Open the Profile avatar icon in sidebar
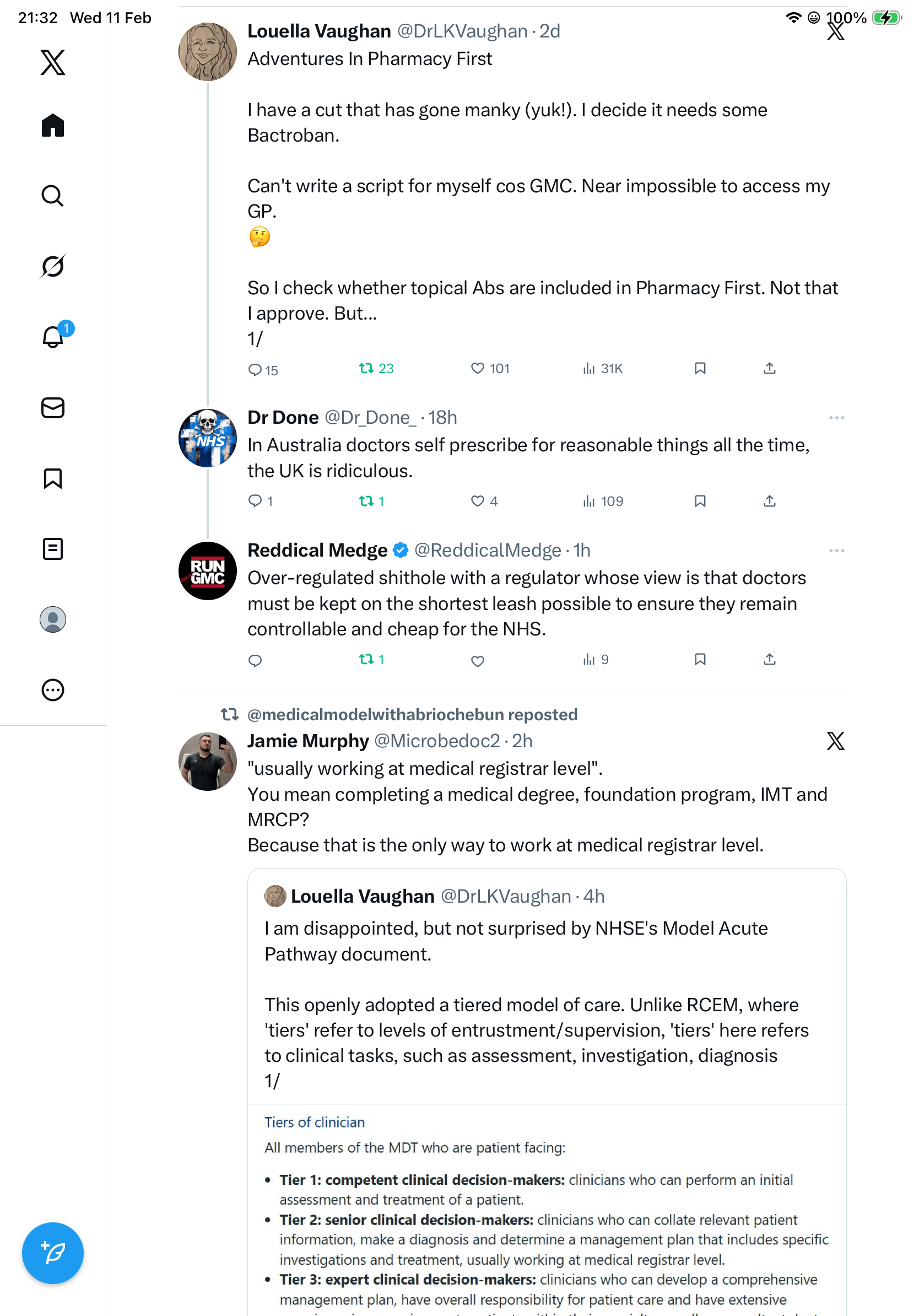The image size is (919, 1316). (53, 619)
